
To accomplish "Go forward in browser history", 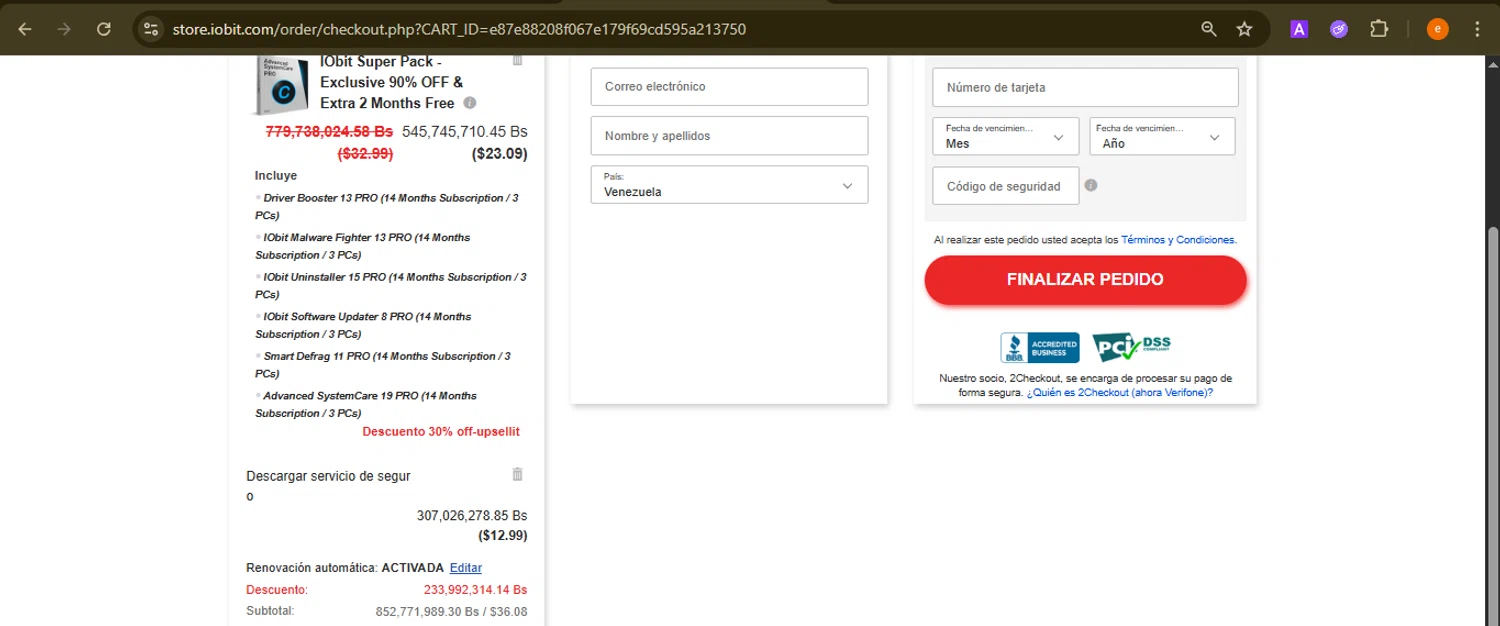I will pos(64,29).
